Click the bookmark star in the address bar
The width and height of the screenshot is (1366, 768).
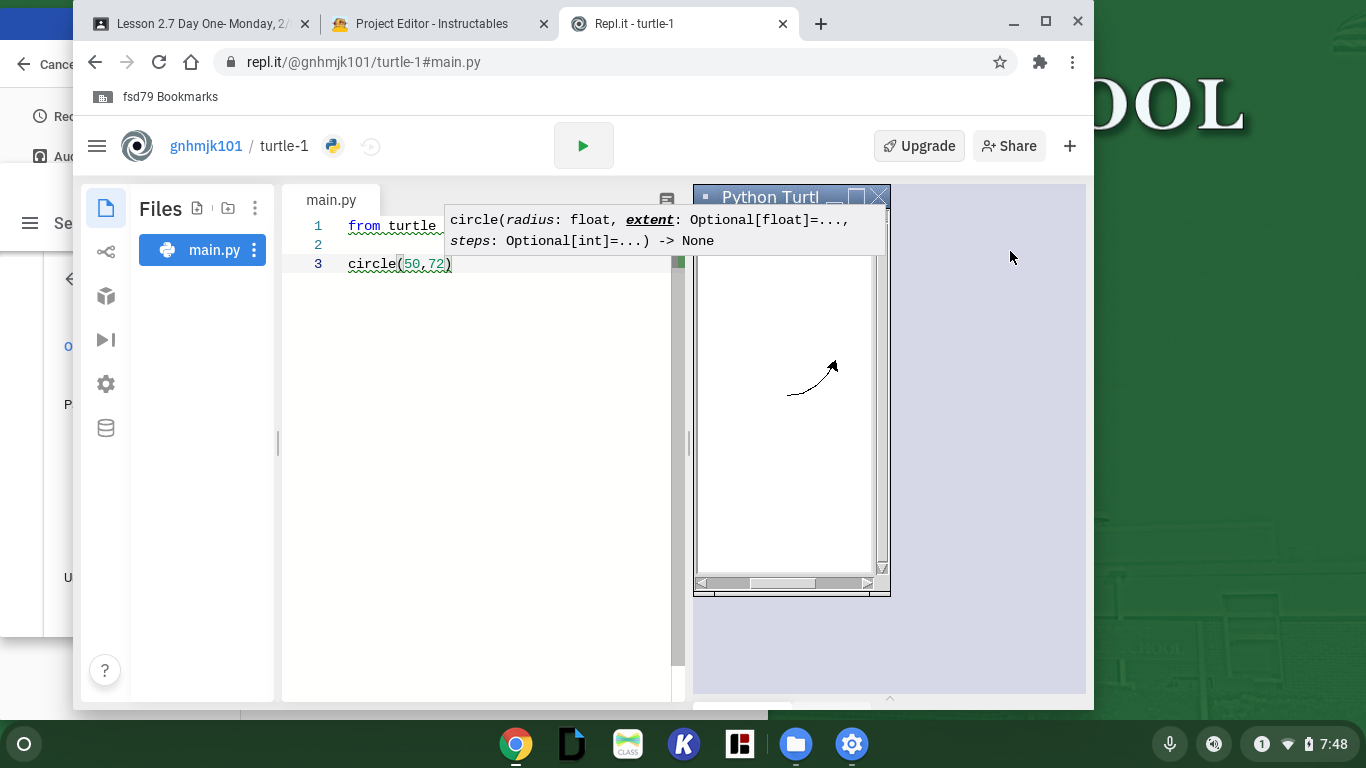(x=999, y=62)
